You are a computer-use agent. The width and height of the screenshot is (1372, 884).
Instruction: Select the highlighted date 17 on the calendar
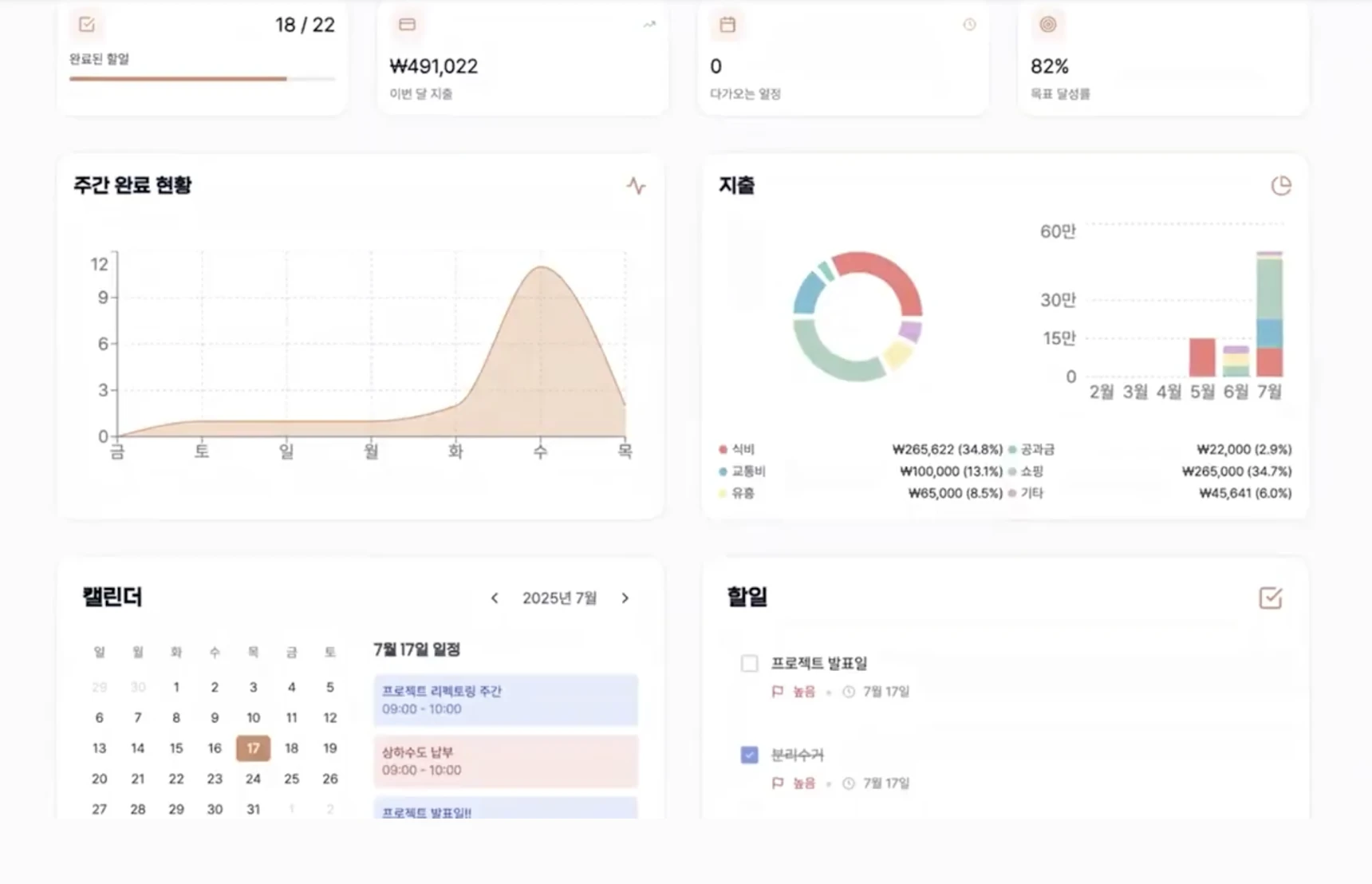[x=253, y=748]
